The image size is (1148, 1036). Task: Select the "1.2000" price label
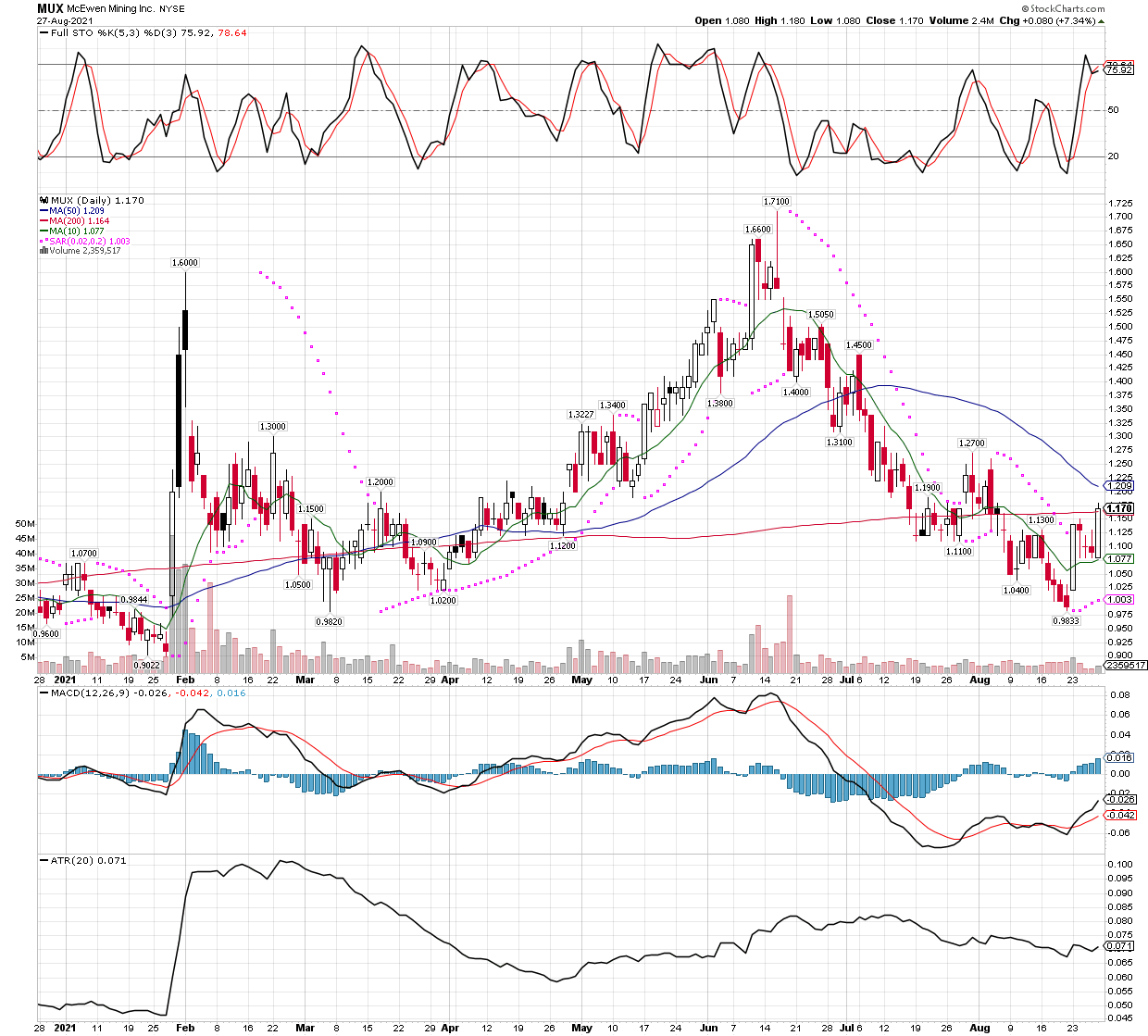click(x=380, y=483)
